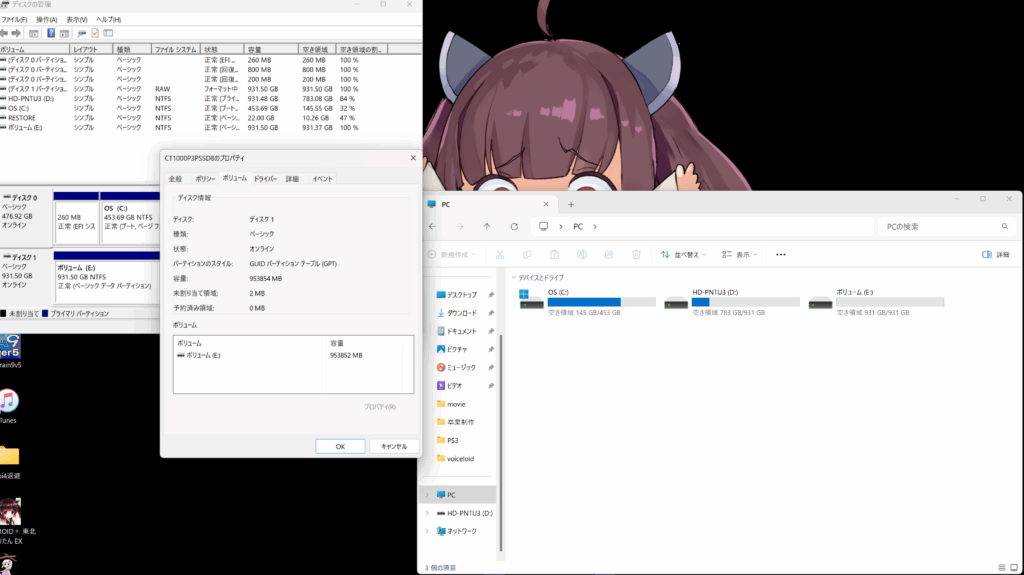
Task: Open デスクトップ in Explorer quick access
Action: (x=461, y=295)
